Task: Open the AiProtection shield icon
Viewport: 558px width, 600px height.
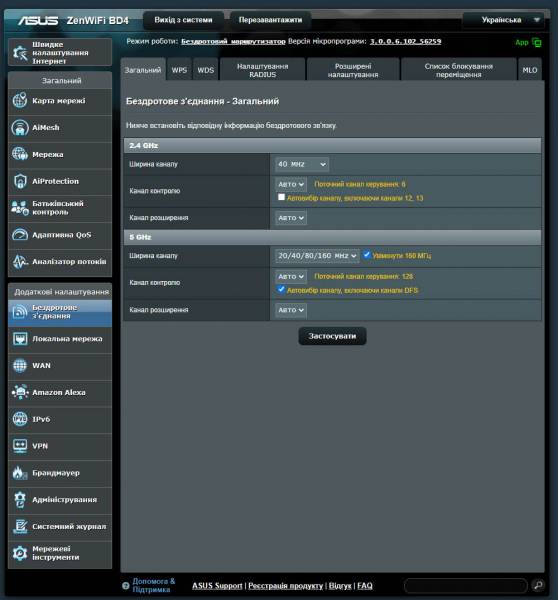Action: tap(20, 181)
